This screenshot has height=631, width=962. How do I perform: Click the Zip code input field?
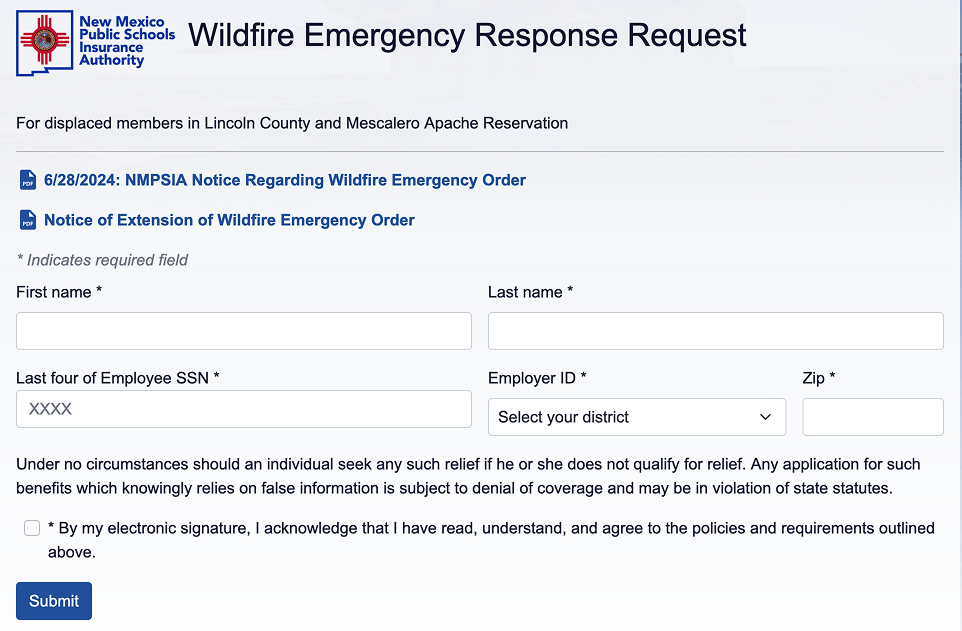pos(872,417)
